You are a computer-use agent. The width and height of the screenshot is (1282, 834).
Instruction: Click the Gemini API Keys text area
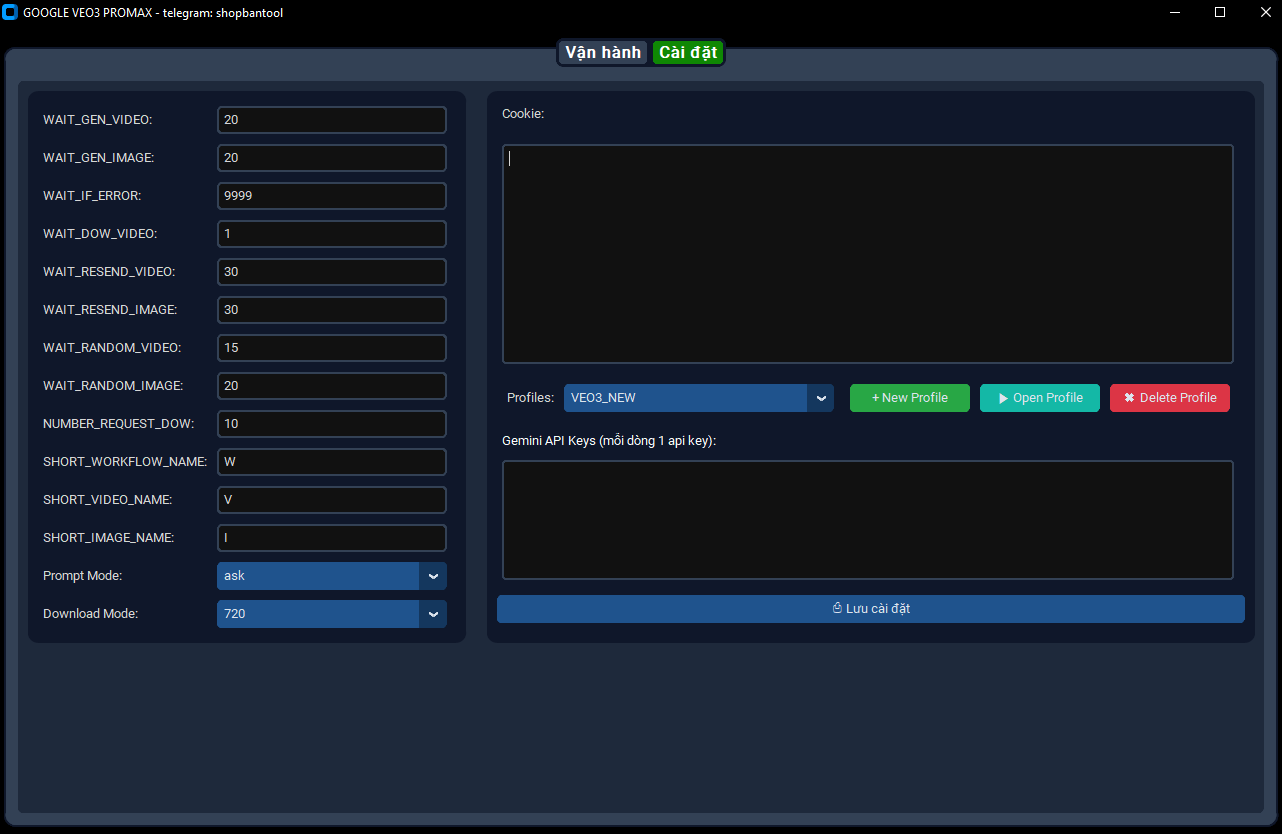click(x=868, y=519)
